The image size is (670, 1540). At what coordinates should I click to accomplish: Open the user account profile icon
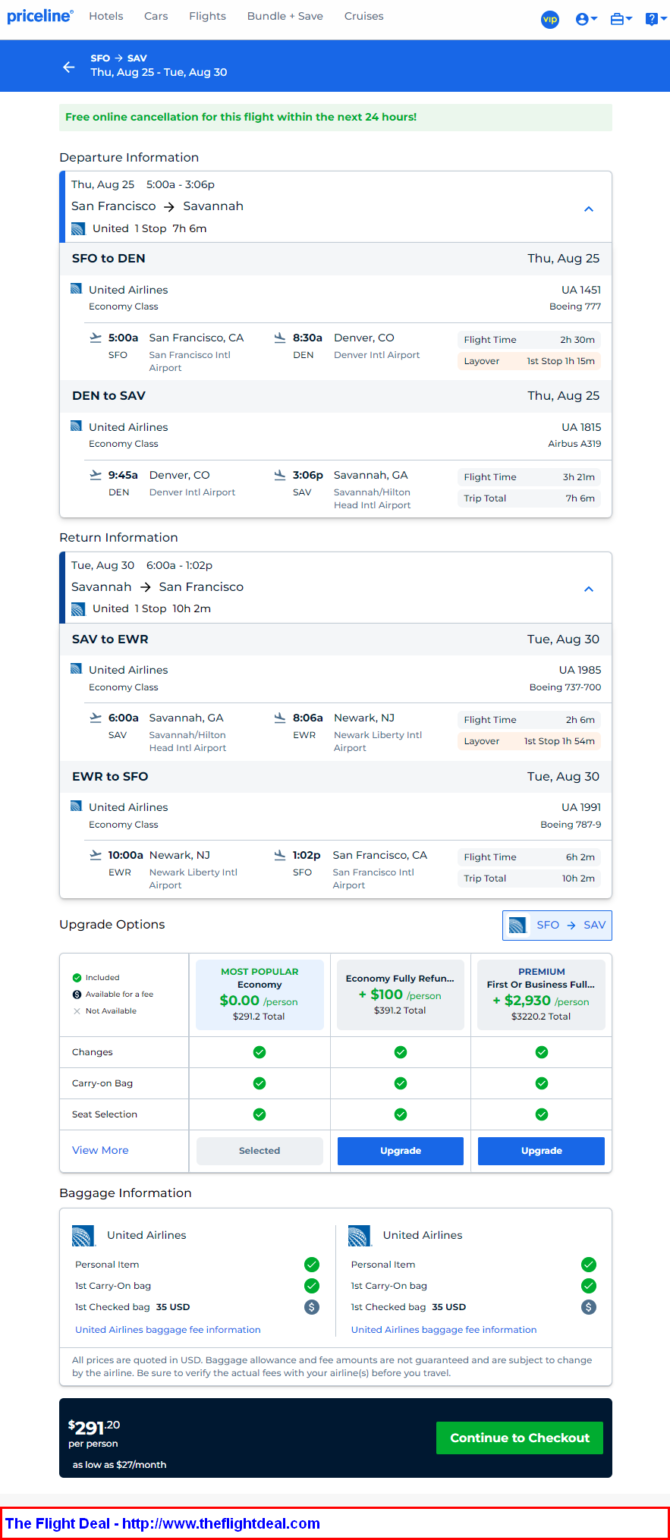[x=586, y=19]
